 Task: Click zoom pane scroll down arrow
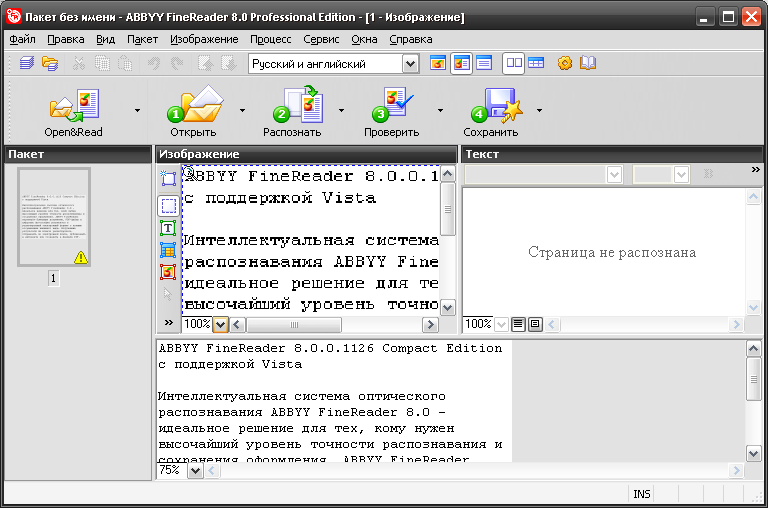click(x=753, y=453)
